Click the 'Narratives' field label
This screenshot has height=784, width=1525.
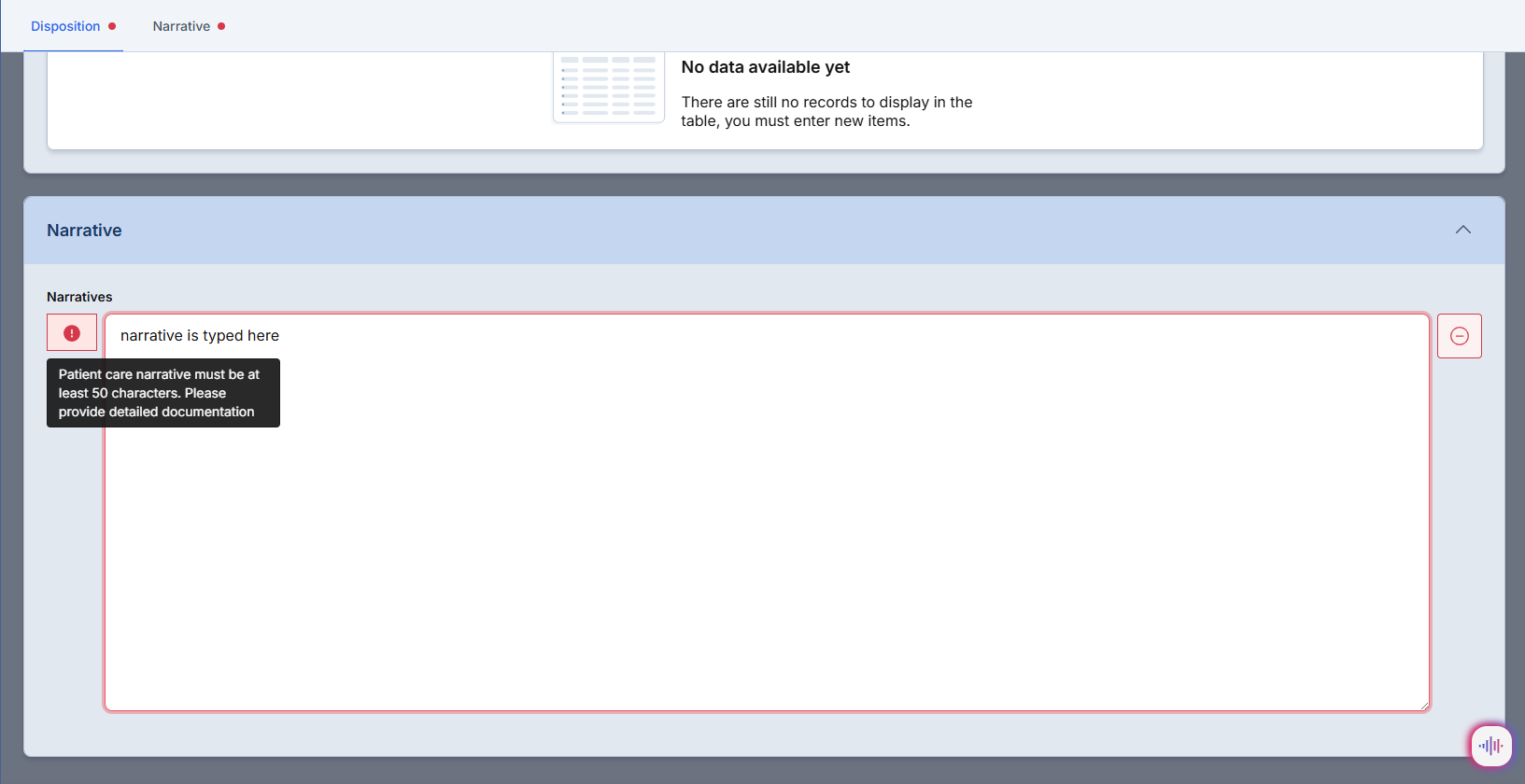pyautogui.click(x=79, y=297)
